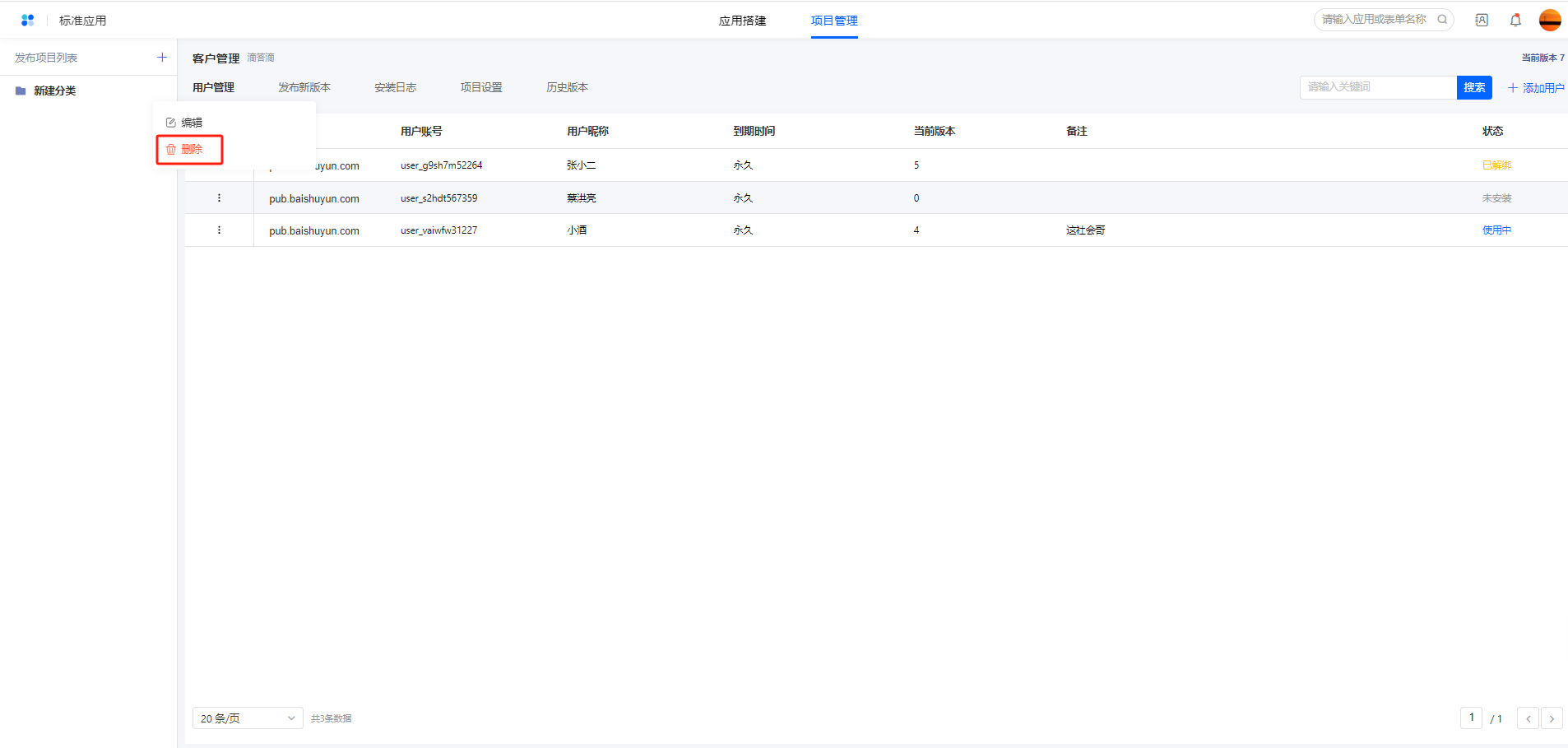Image resolution: width=1568 pixels, height=748 pixels.
Task: Choose 编辑 from the context menu
Action: tap(191, 123)
